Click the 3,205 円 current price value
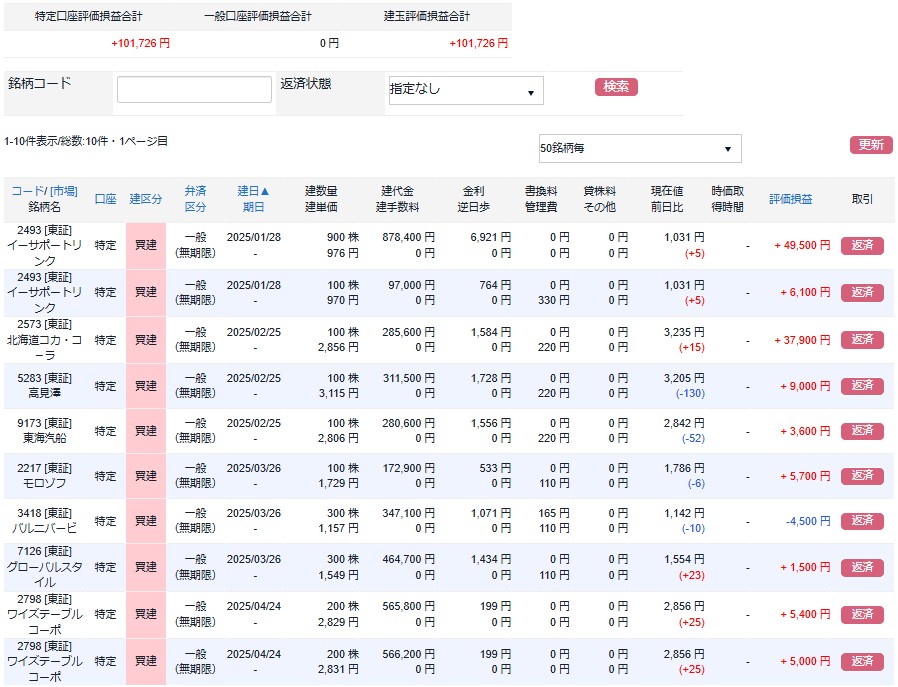Image resolution: width=898 pixels, height=687 pixels. pyautogui.click(x=684, y=378)
